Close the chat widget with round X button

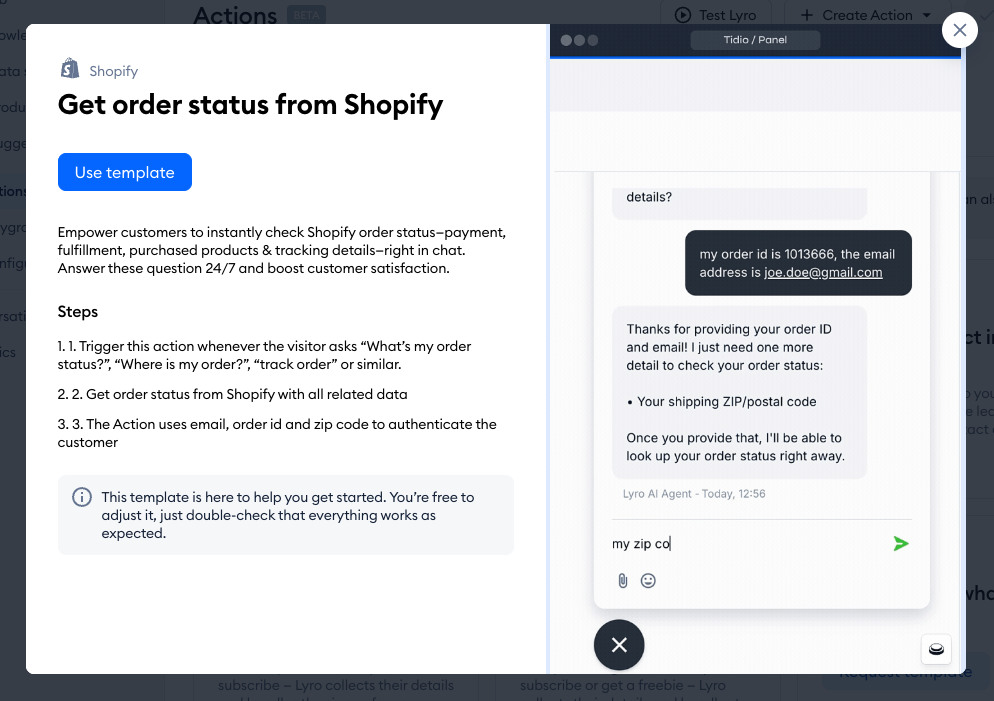(619, 645)
